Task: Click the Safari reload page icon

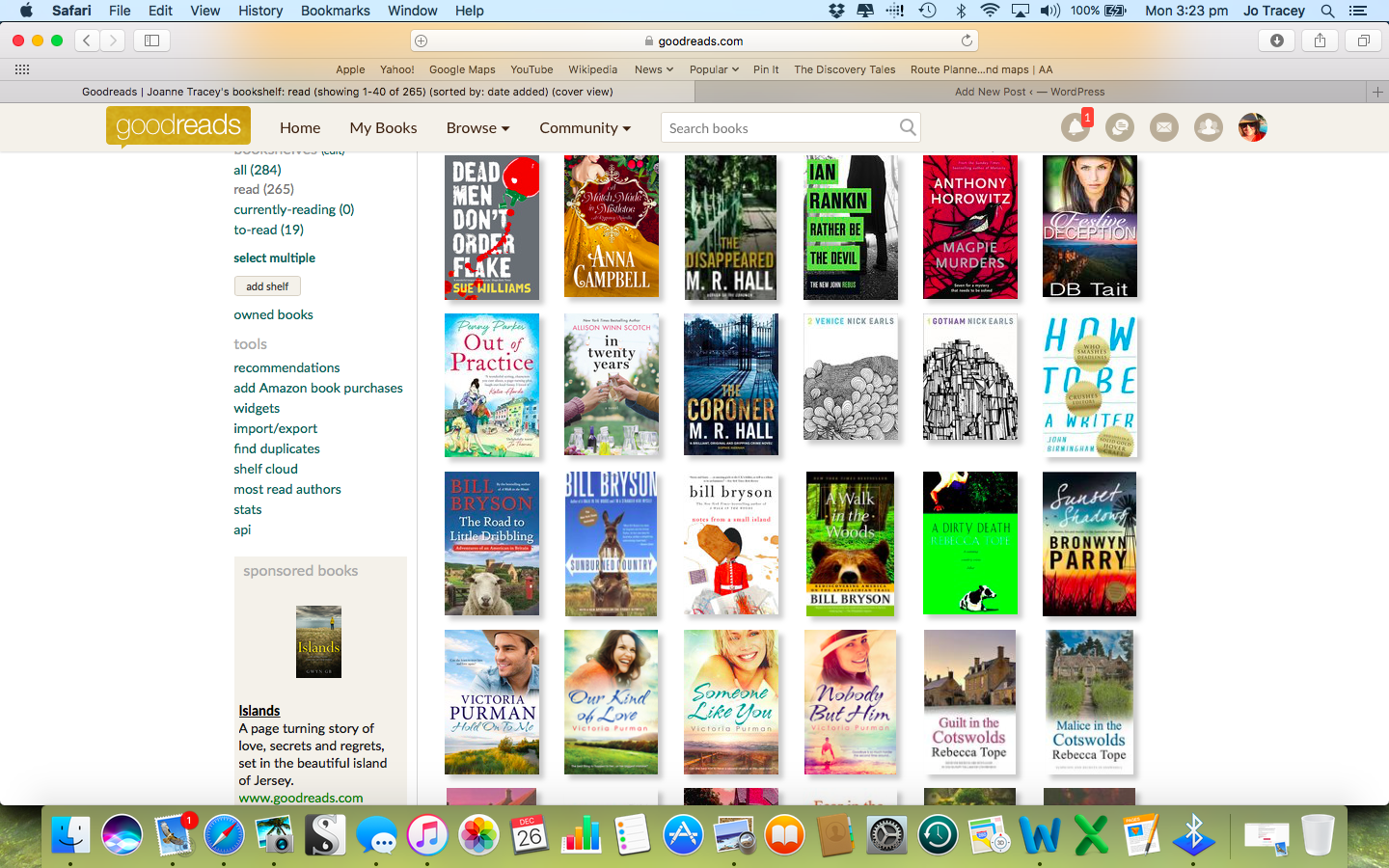Action: click(x=967, y=41)
